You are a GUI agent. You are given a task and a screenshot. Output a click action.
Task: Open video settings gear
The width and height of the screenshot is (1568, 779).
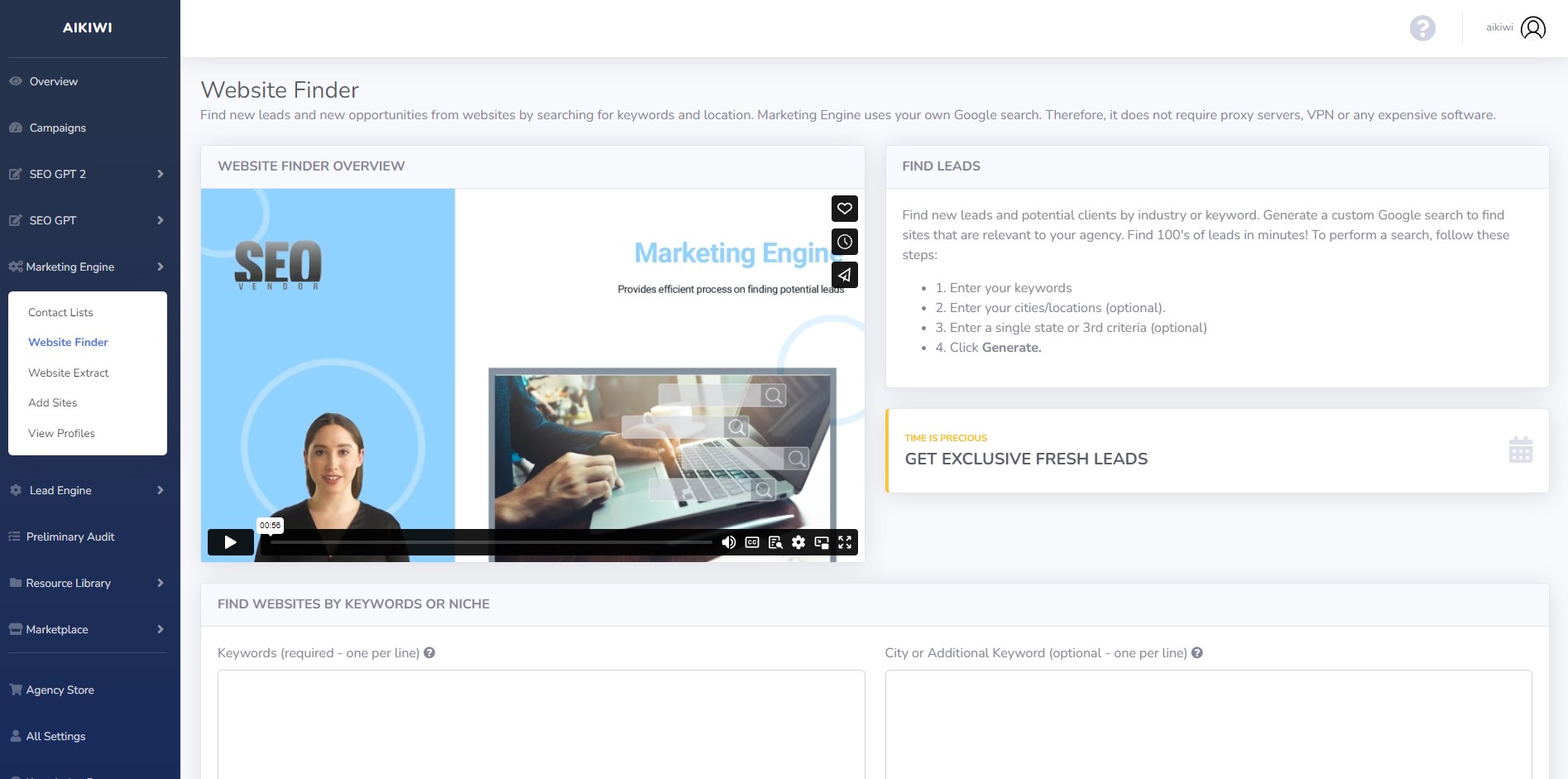[x=798, y=542]
